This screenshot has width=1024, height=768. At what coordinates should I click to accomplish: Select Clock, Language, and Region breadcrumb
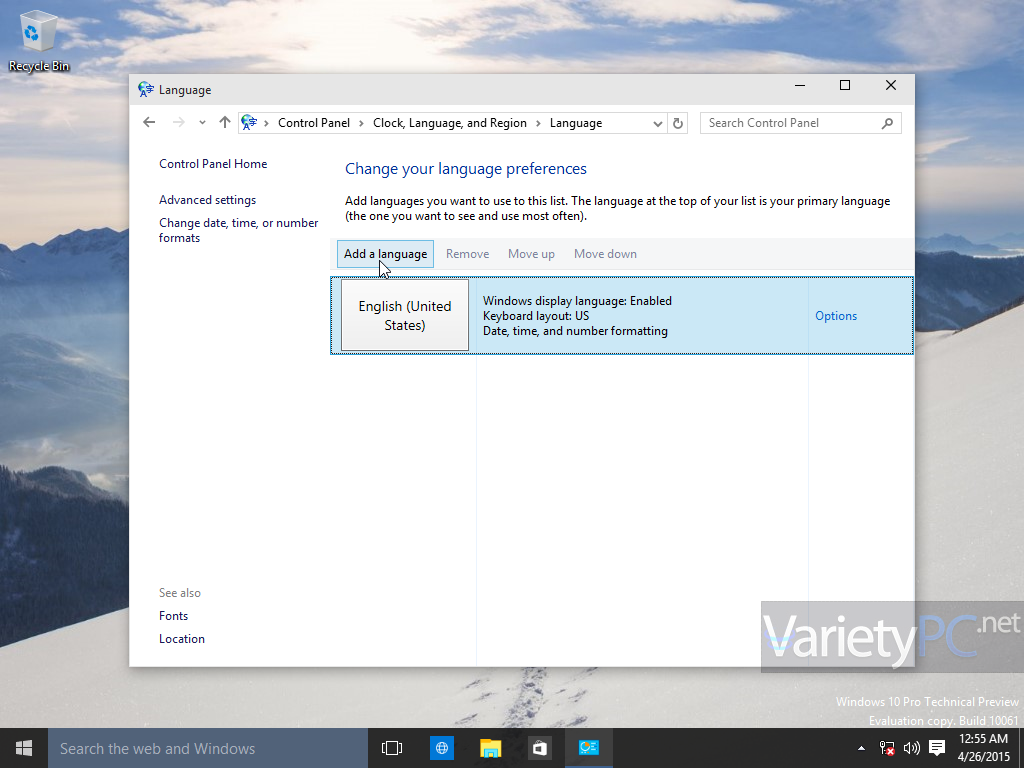pos(449,123)
